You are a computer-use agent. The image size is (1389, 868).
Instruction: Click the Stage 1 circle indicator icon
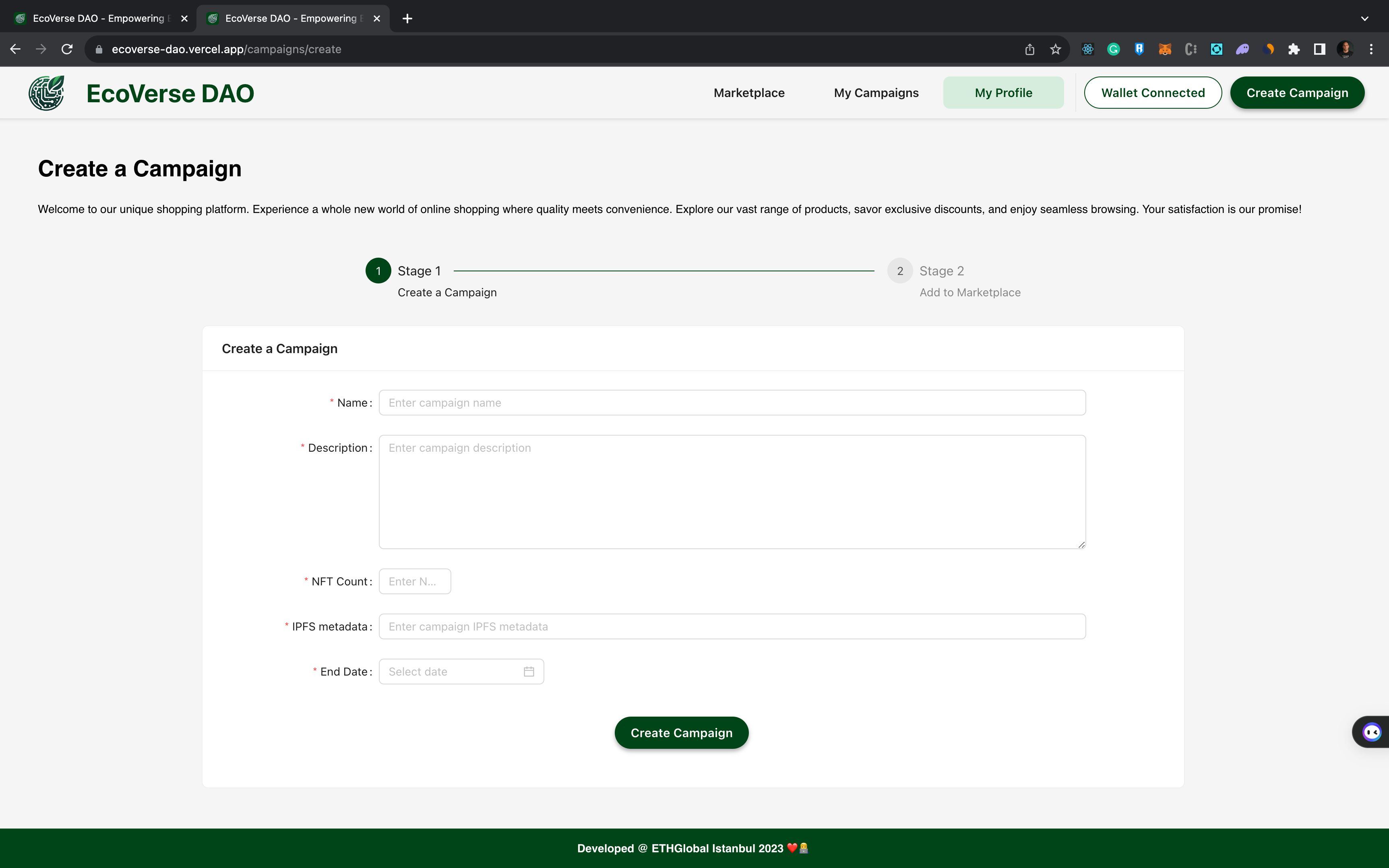[x=378, y=271]
